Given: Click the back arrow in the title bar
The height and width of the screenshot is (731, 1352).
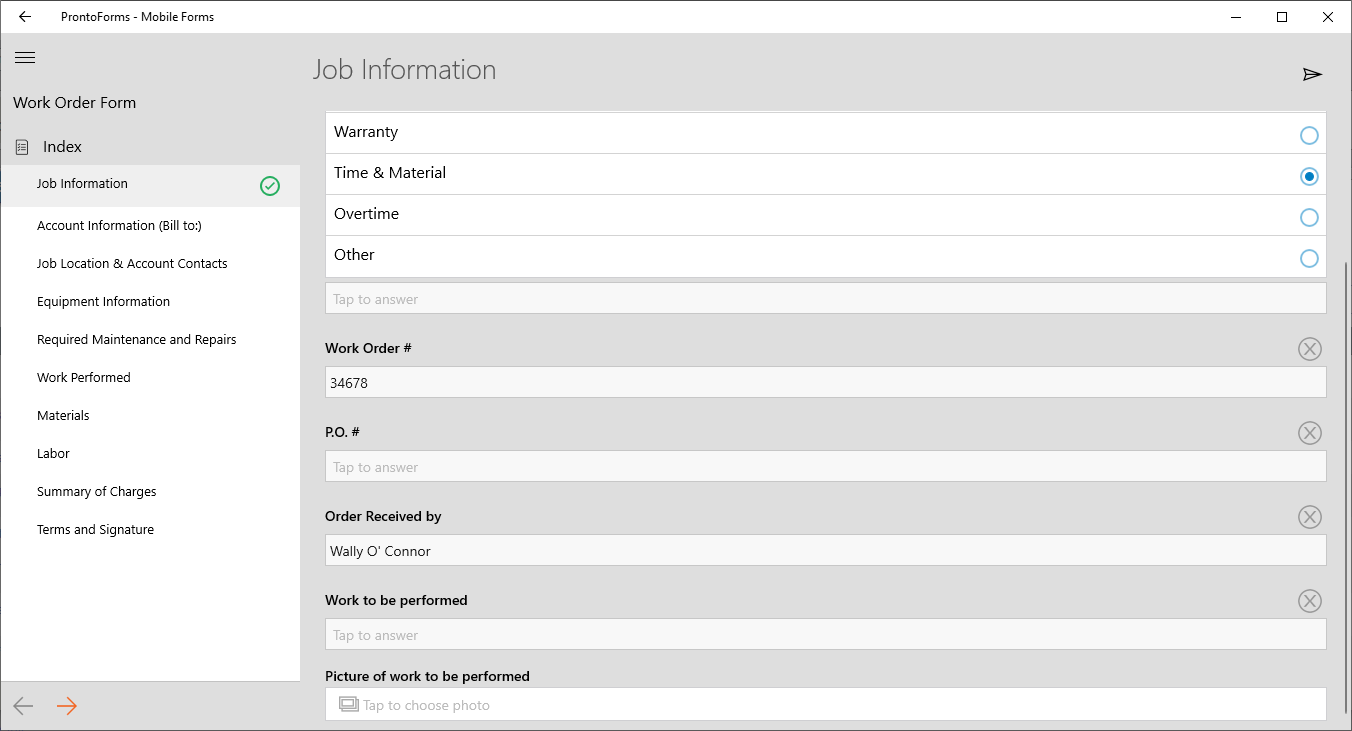Looking at the screenshot, I should tap(24, 16).
